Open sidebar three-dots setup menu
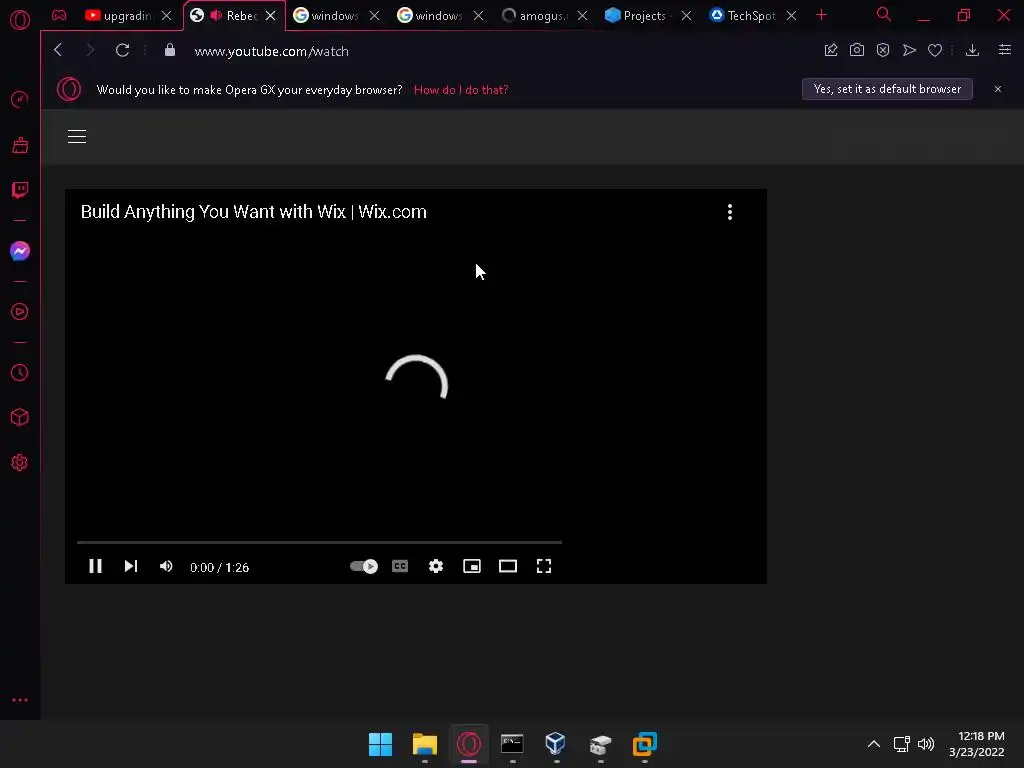This screenshot has height=768, width=1024. (20, 699)
